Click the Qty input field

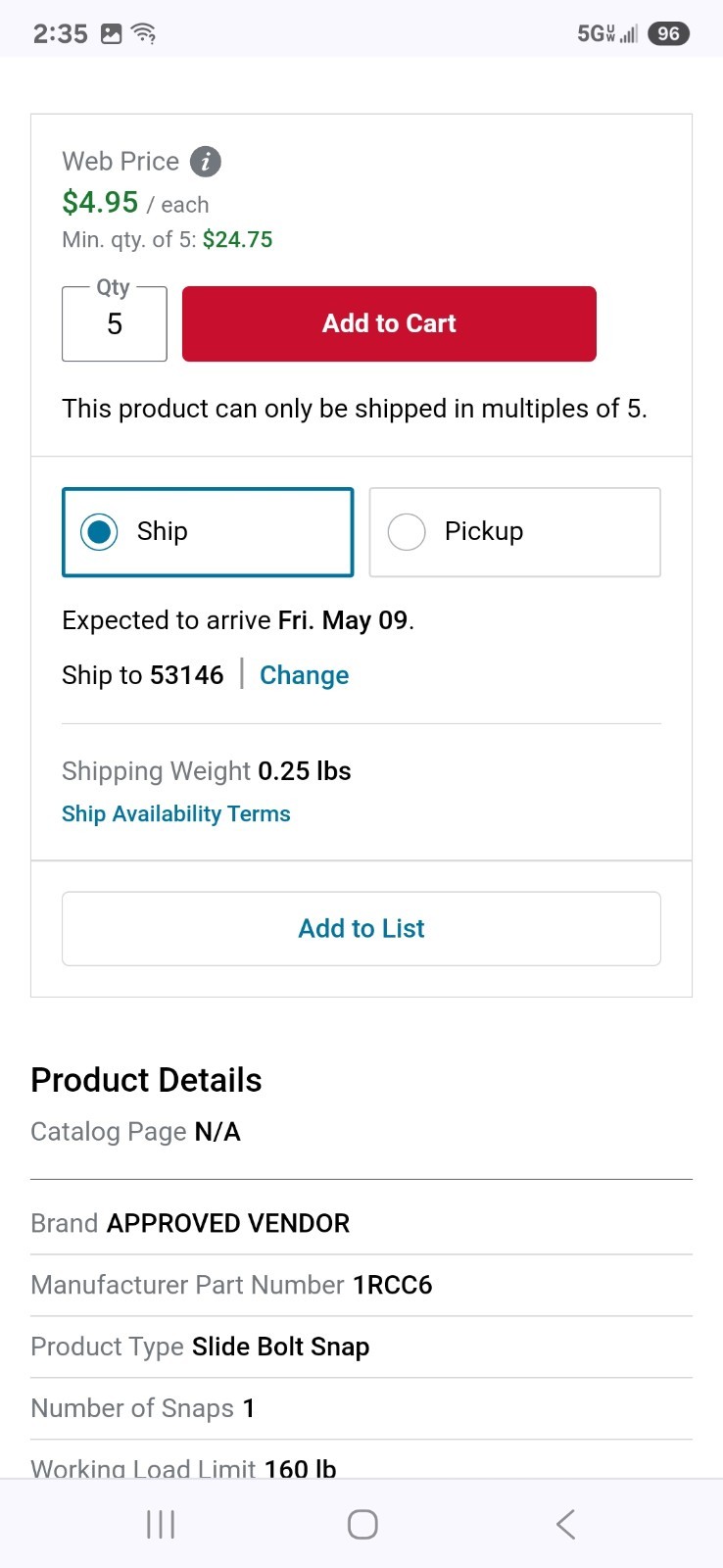point(115,324)
